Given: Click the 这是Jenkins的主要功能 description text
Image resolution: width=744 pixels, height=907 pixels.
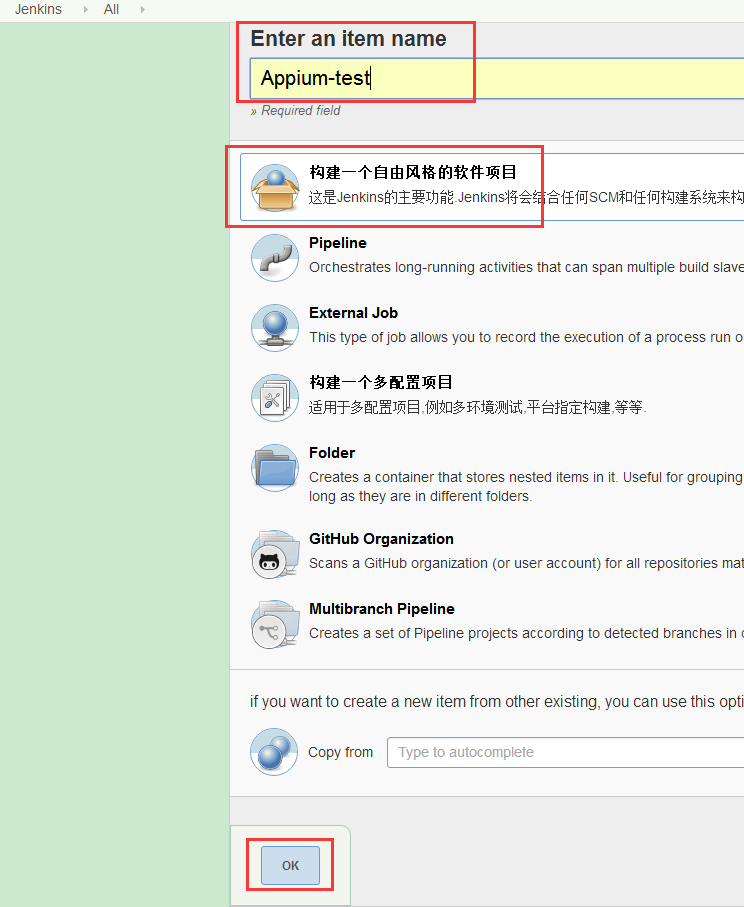Looking at the screenshot, I should [x=526, y=197].
